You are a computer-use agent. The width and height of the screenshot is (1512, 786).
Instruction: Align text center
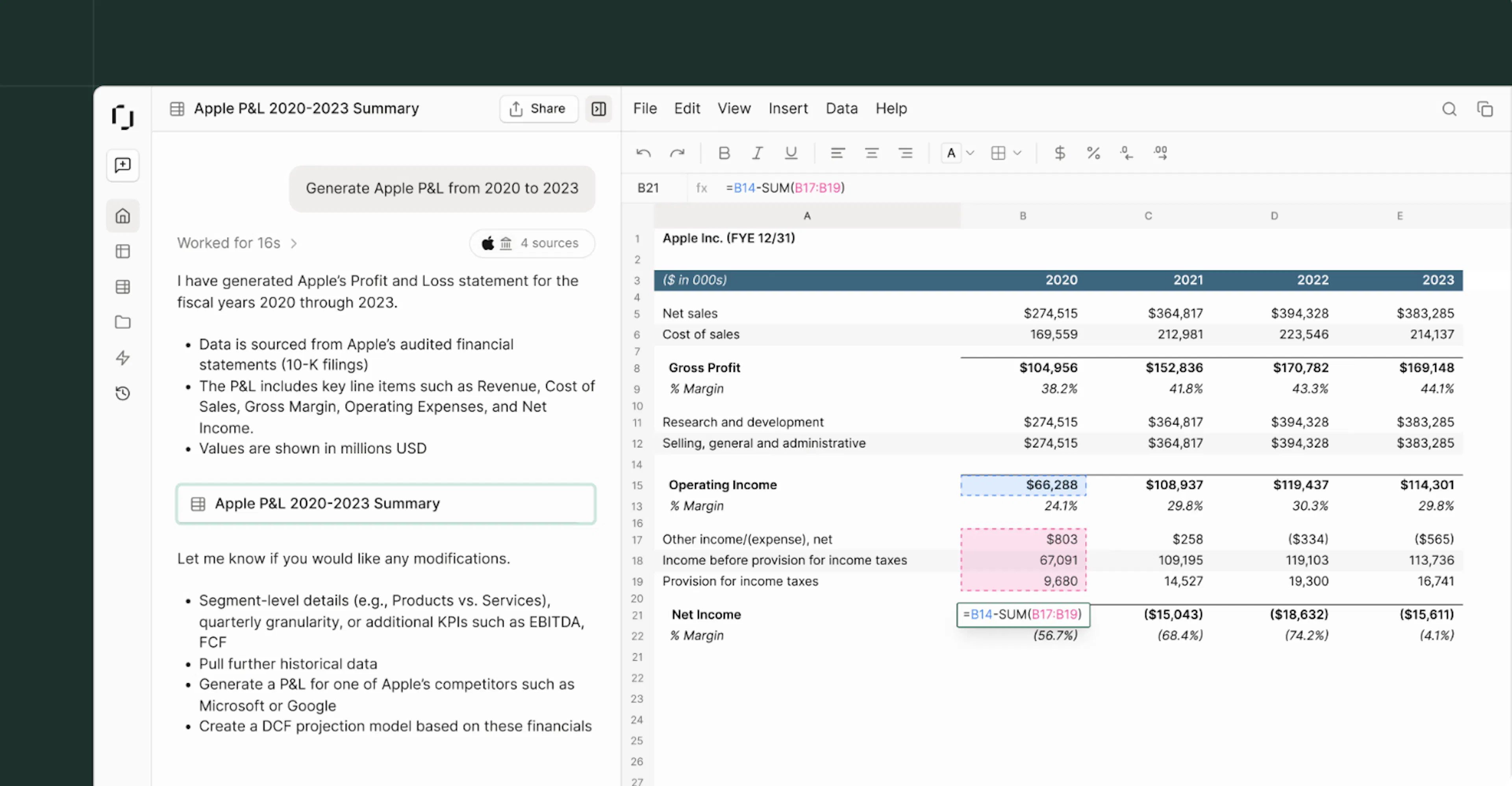[871, 153]
